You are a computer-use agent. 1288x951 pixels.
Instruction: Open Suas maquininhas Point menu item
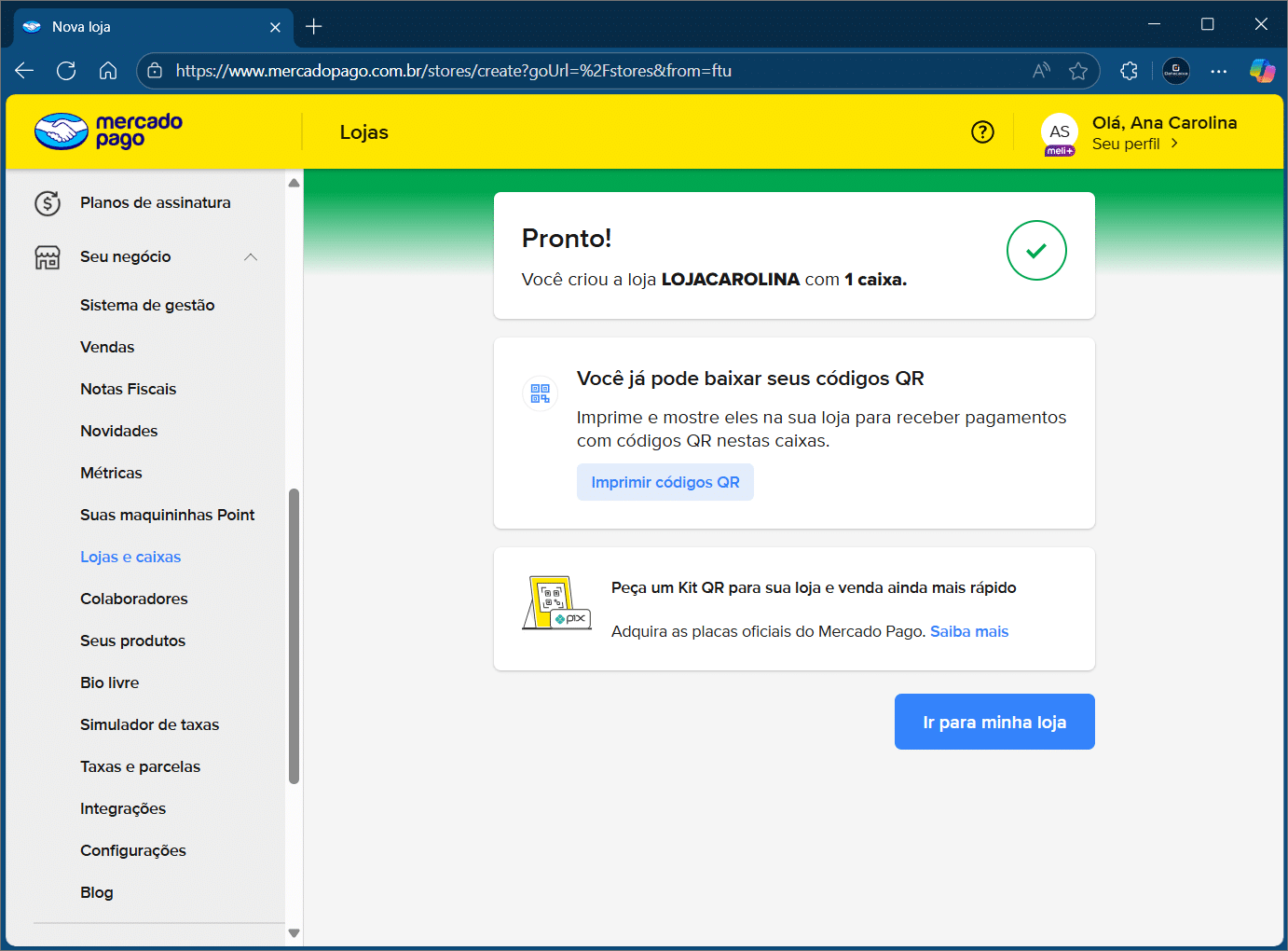pos(167,515)
